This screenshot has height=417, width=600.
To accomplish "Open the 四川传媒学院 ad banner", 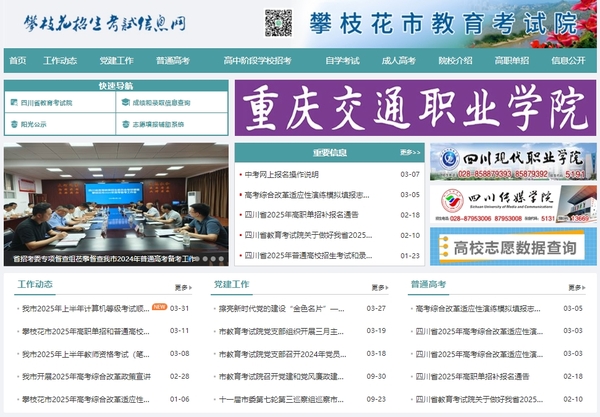I will 513,204.
